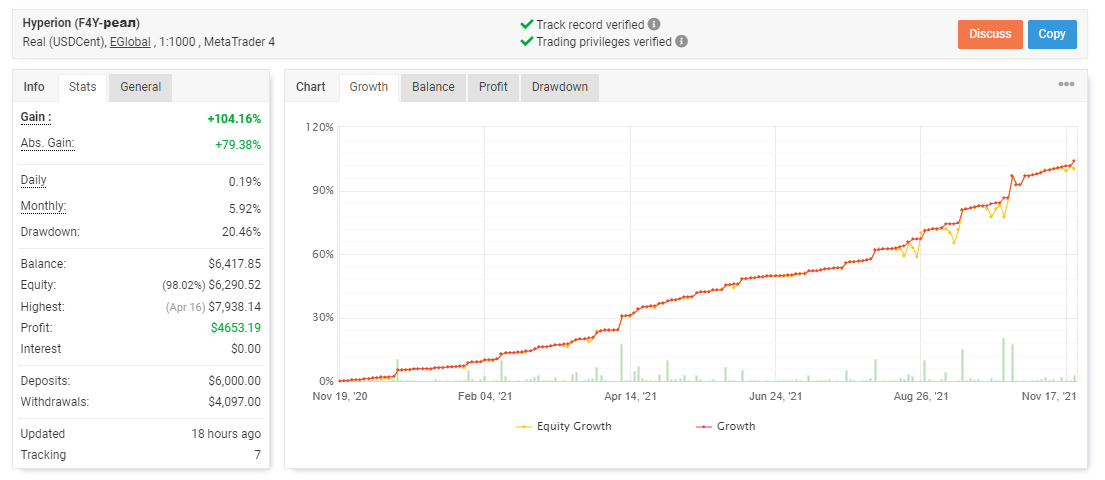
Task: Toggle Growth series in chart legend
Action: tap(725, 426)
